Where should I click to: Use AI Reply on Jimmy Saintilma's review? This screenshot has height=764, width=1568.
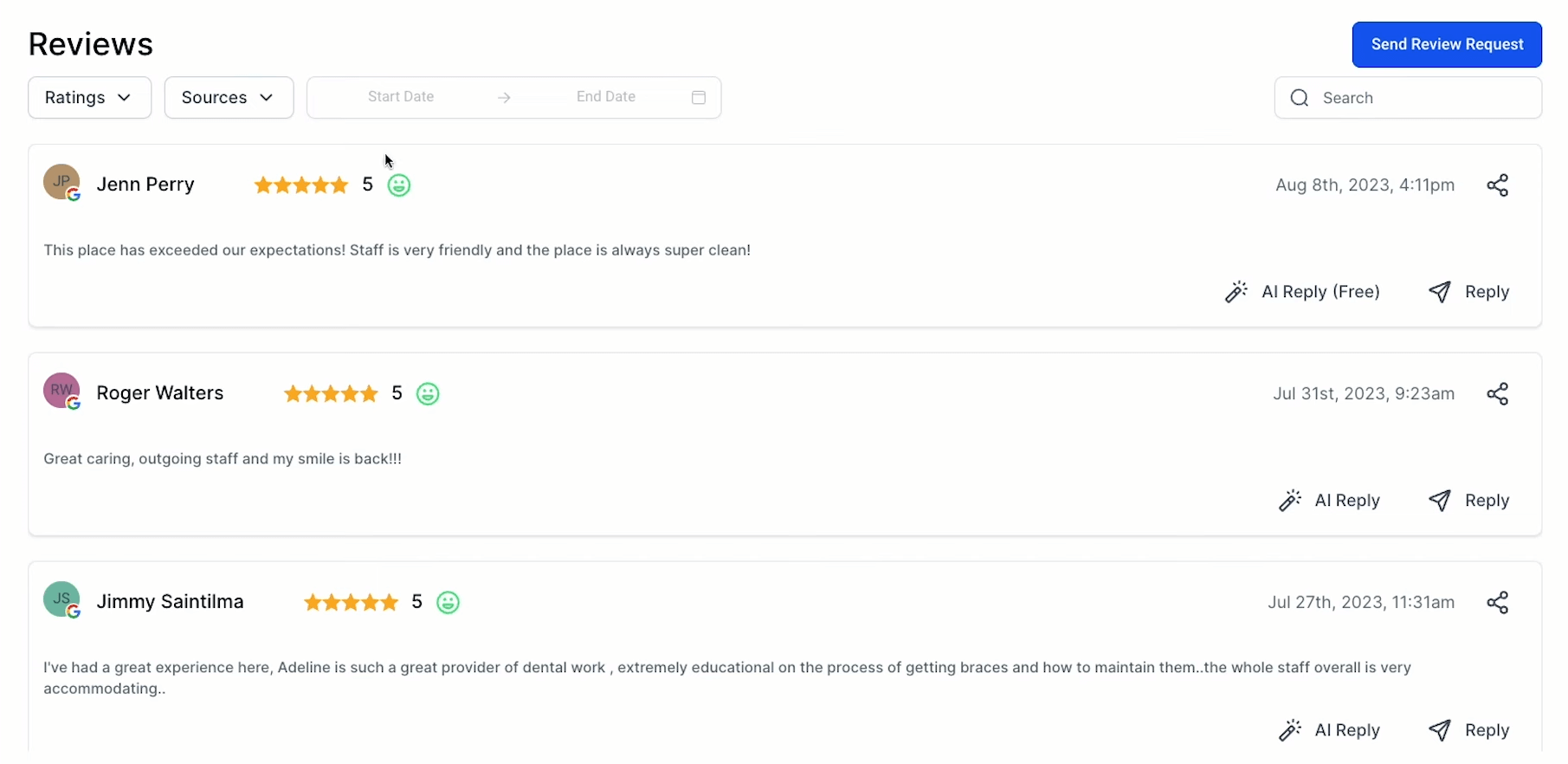(x=1330, y=730)
